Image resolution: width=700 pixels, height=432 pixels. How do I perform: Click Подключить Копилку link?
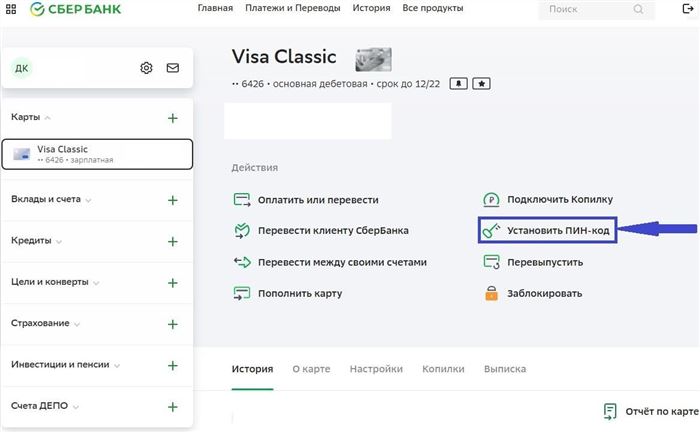(560, 199)
